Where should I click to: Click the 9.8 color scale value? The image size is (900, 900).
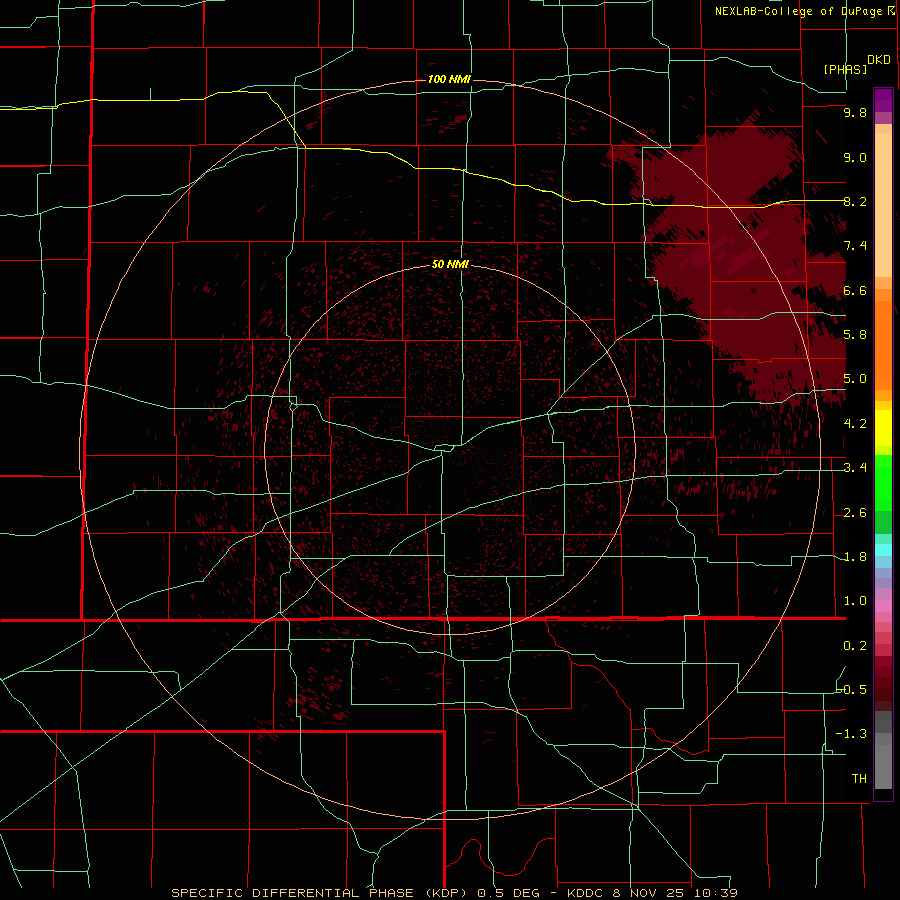point(855,112)
